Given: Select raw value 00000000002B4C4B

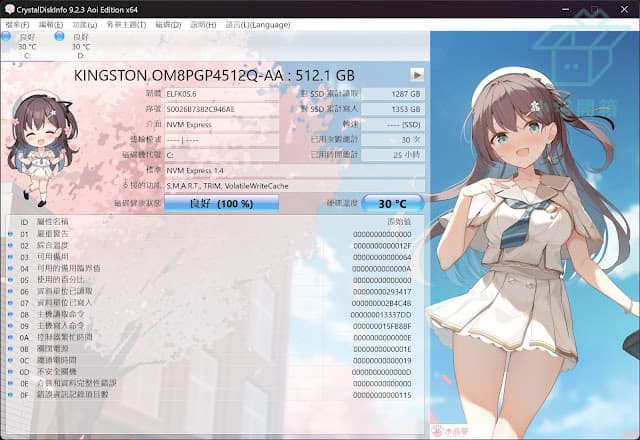Looking at the screenshot, I should [x=382, y=303].
